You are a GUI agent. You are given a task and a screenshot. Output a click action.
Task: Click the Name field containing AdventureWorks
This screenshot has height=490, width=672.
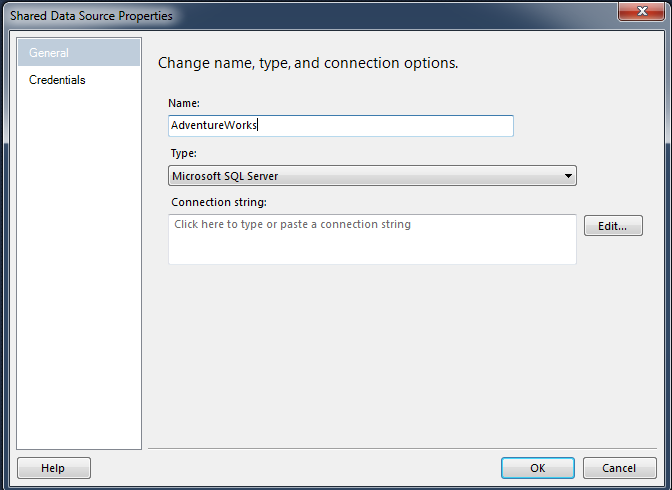340,125
